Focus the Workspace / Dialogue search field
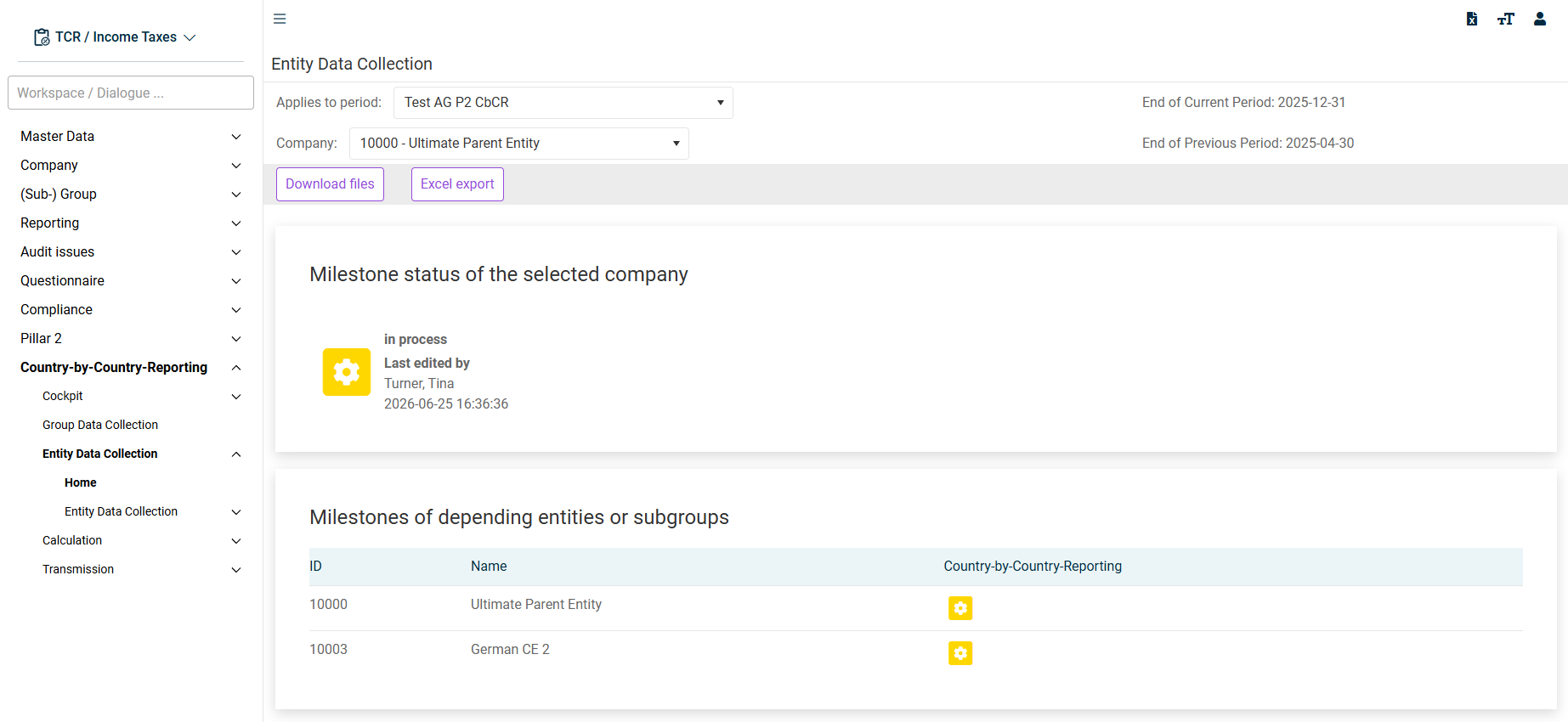Image resolution: width=1568 pixels, height=722 pixels. [131, 93]
